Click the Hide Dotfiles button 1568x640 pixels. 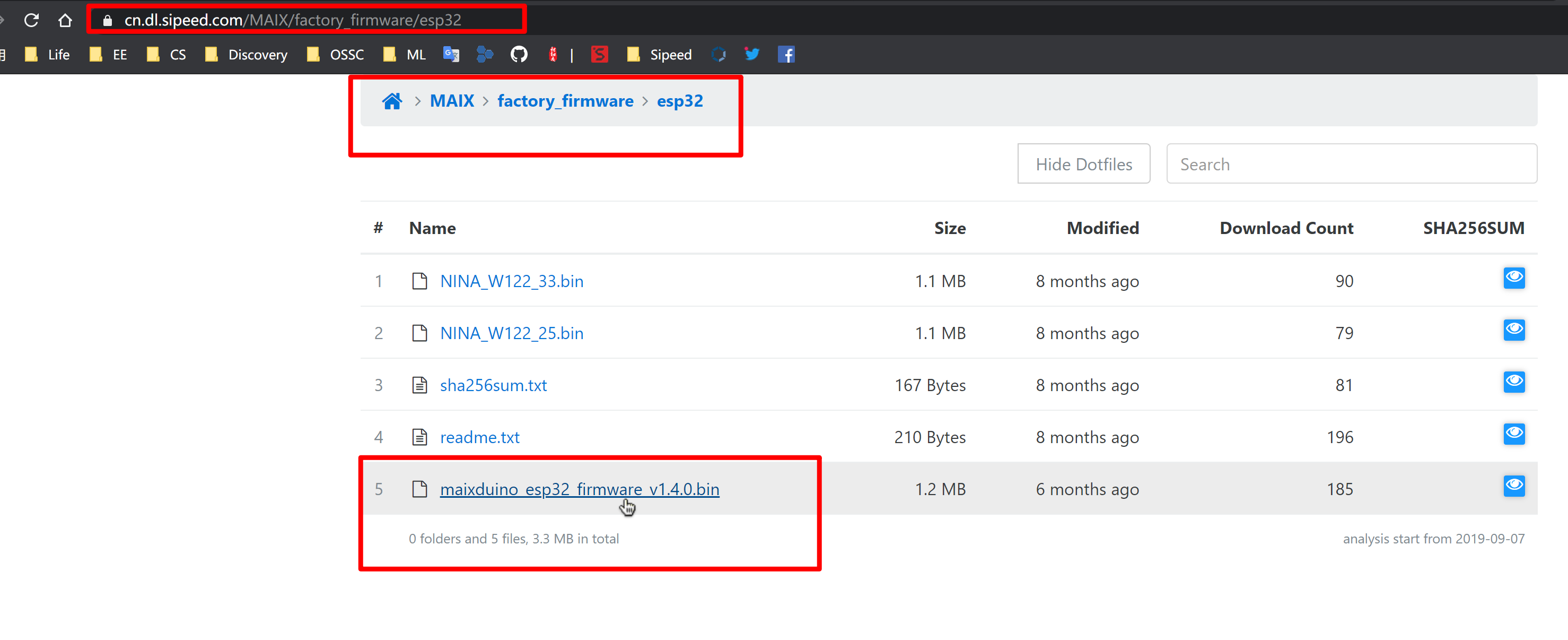[x=1083, y=164]
